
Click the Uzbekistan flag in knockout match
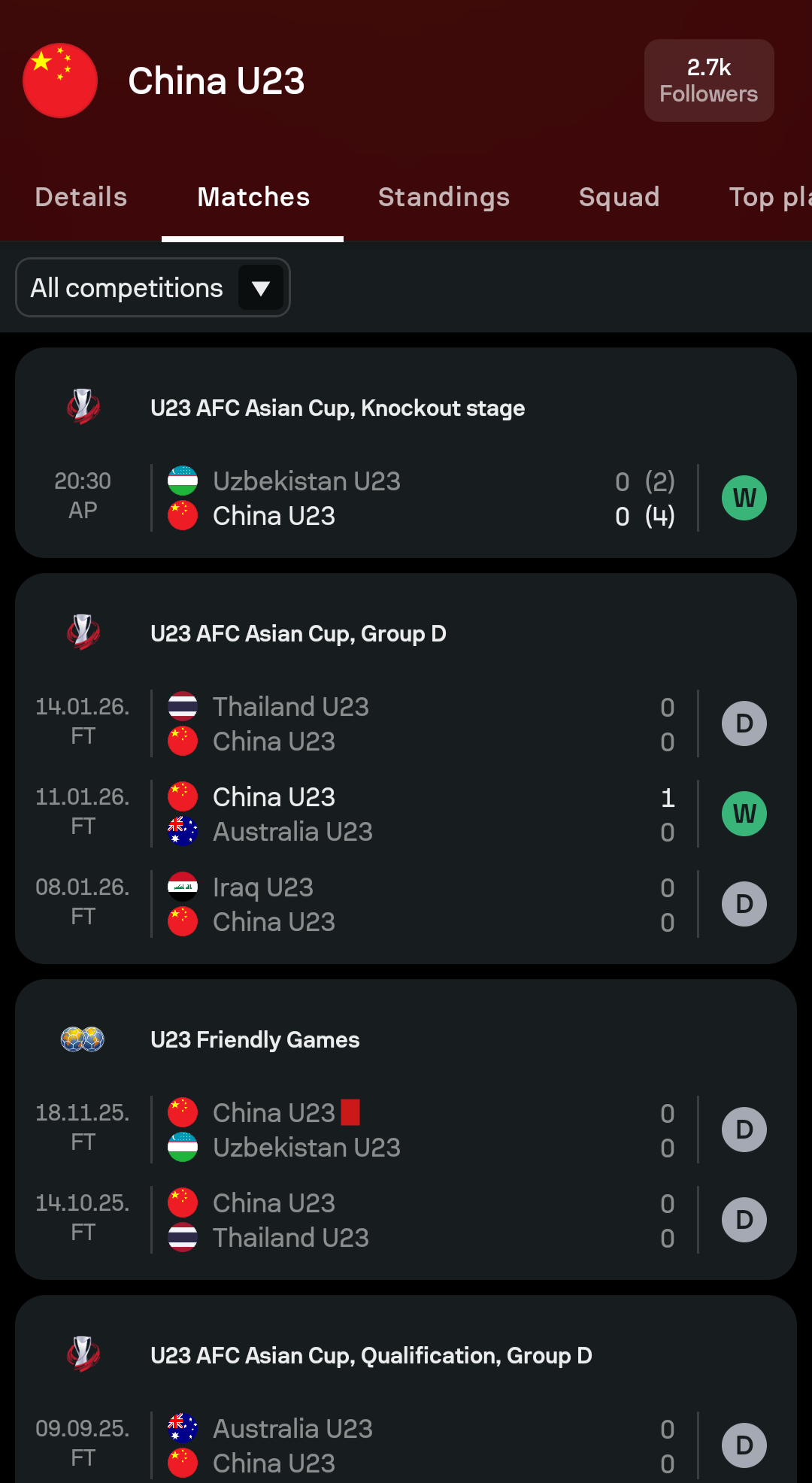183,481
